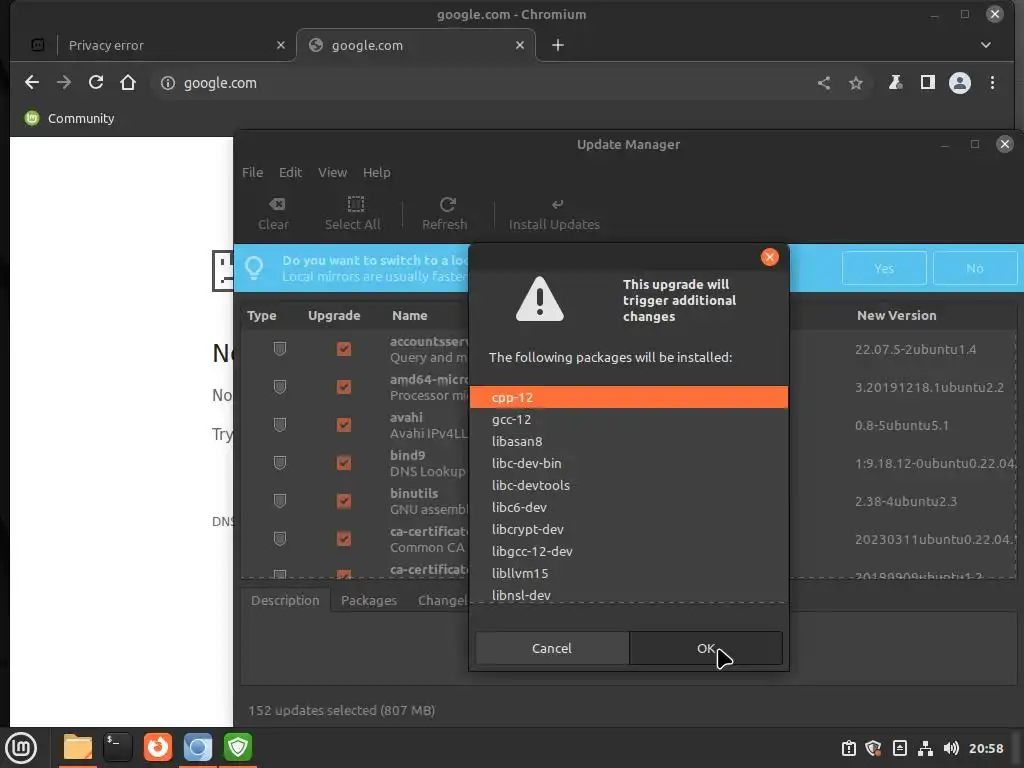Screen dimensions: 1024x768
Task: Open Files from the taskbar
Action: pyautogui.click(x=78, y=748)
